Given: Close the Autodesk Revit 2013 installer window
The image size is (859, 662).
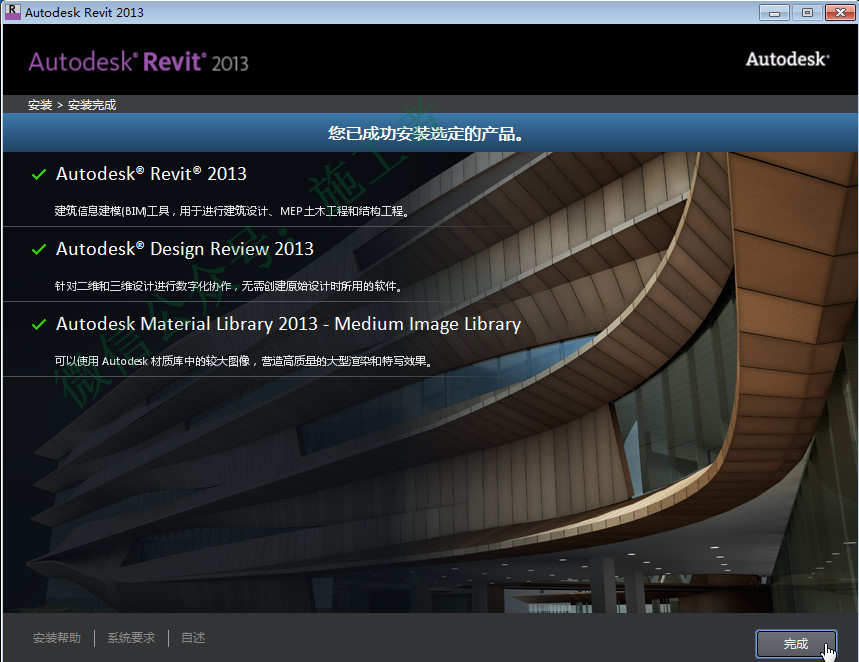Looking at the screenshot, I should coord(840,13).
